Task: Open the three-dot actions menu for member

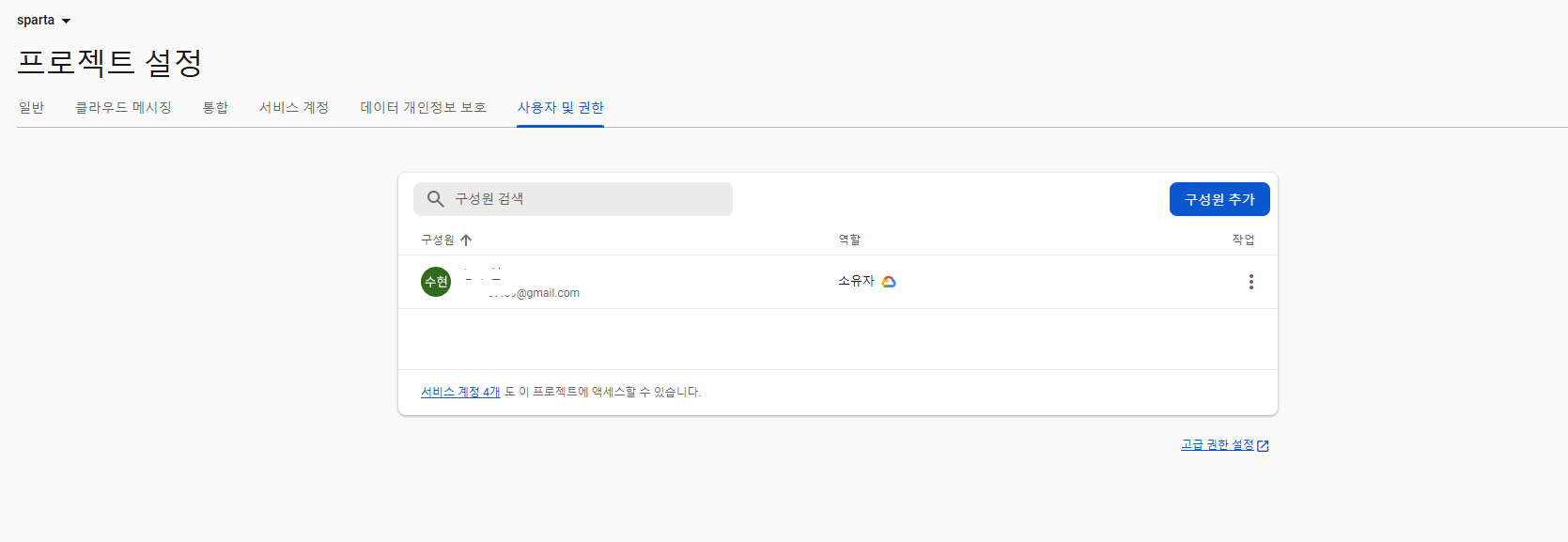Action: click(1250, 282)
